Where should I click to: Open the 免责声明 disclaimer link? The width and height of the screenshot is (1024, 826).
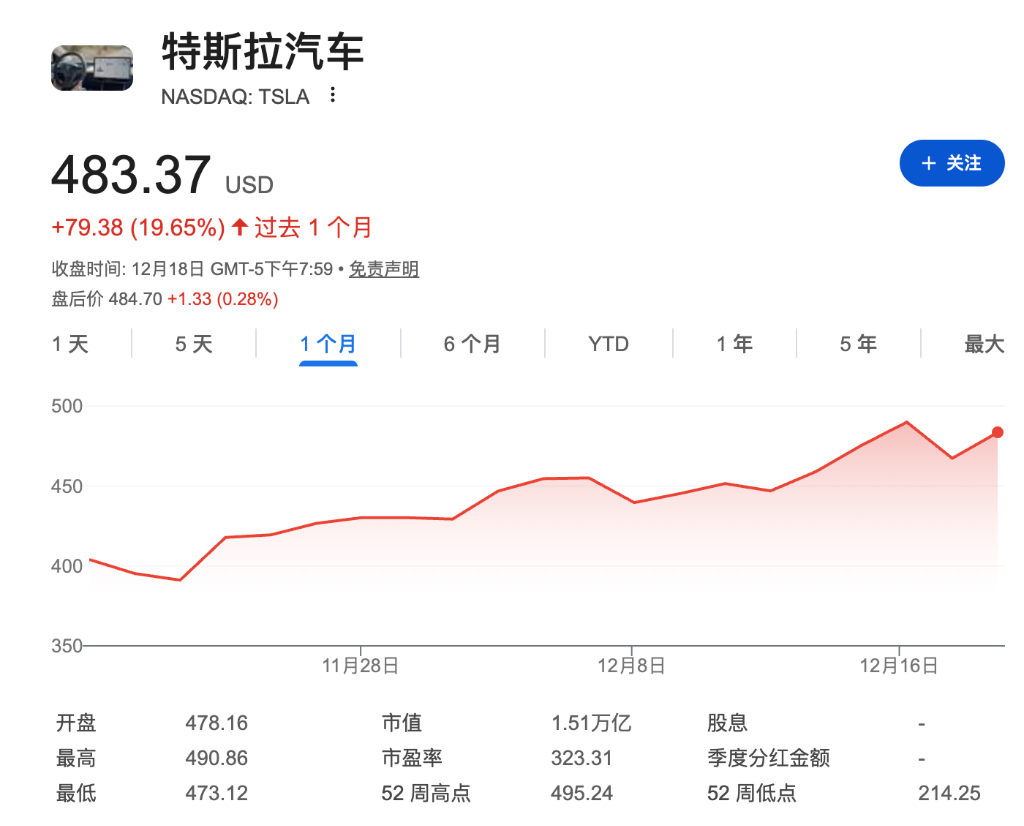point(384,269)
